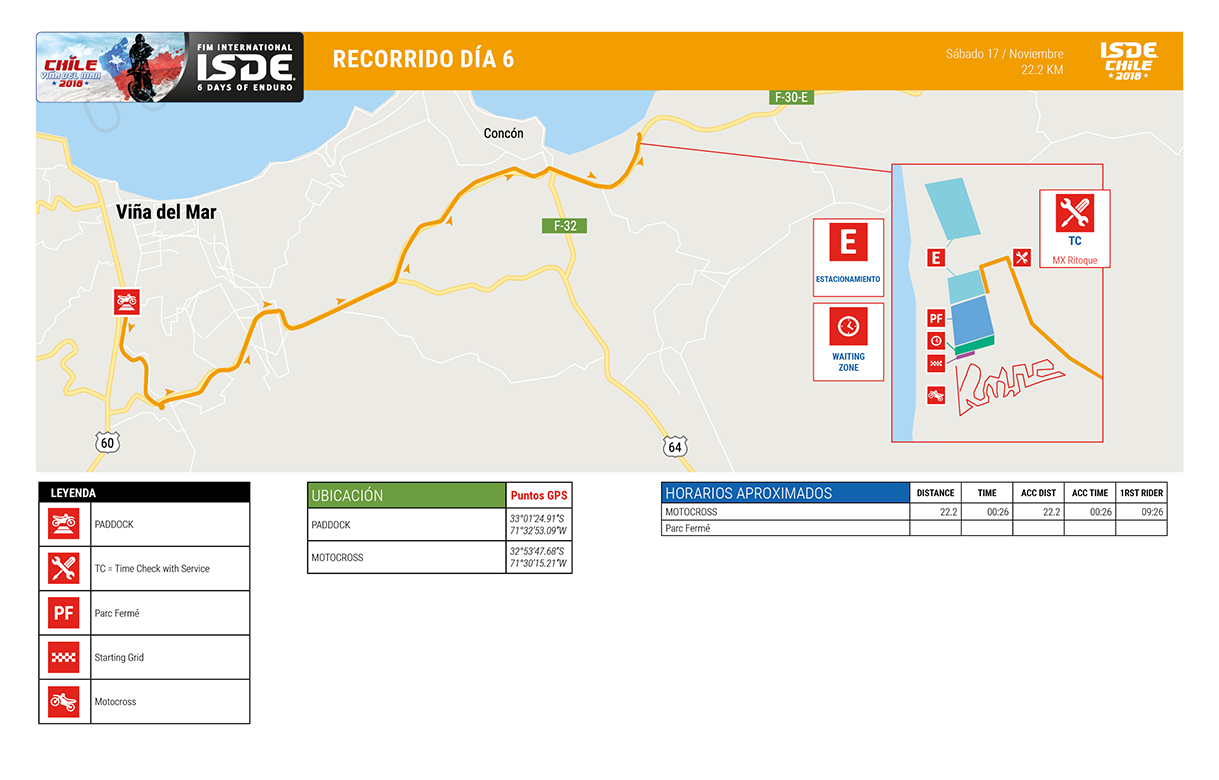Select the wrench Time Check icon in the Leyenda
Screen dimensions: 1219x780
click(64, 568)
